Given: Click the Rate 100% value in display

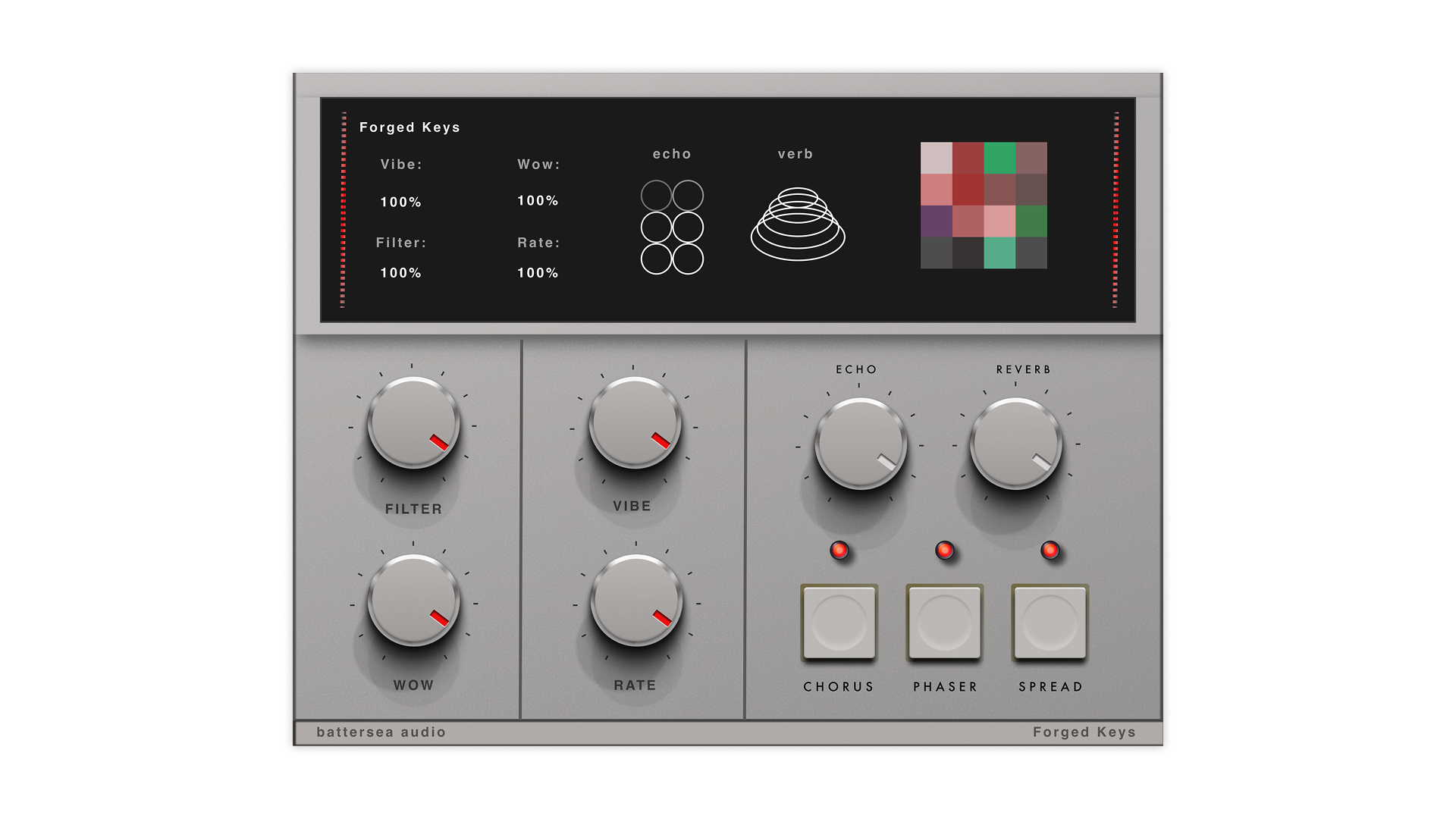Looking at the screenshot, I should (x=538, y=272).
